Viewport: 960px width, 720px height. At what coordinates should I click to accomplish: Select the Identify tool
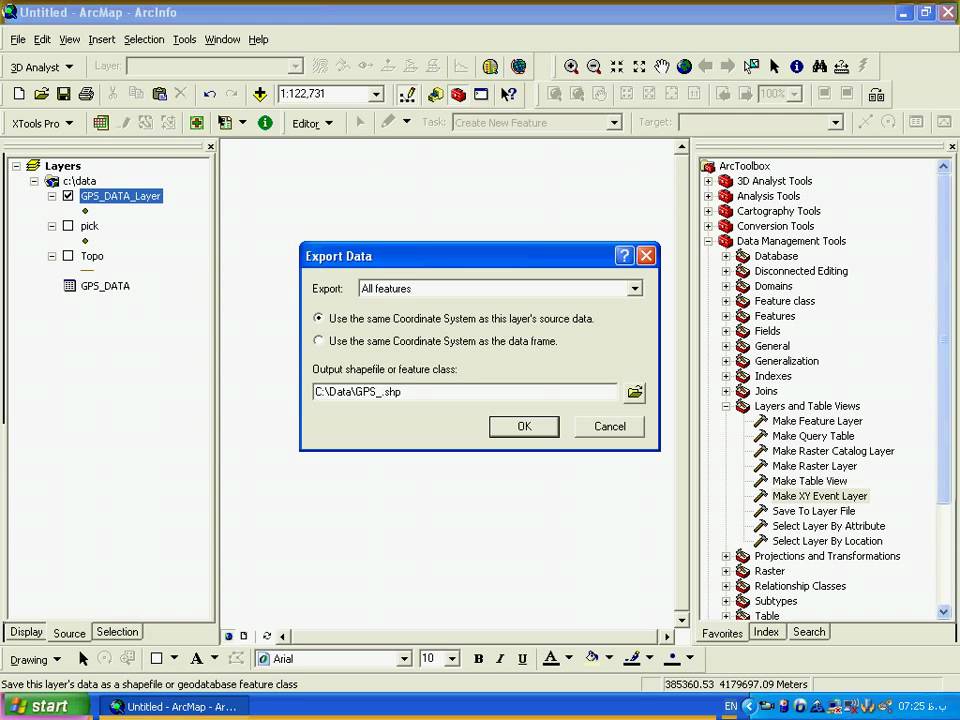tap(797, 66)
